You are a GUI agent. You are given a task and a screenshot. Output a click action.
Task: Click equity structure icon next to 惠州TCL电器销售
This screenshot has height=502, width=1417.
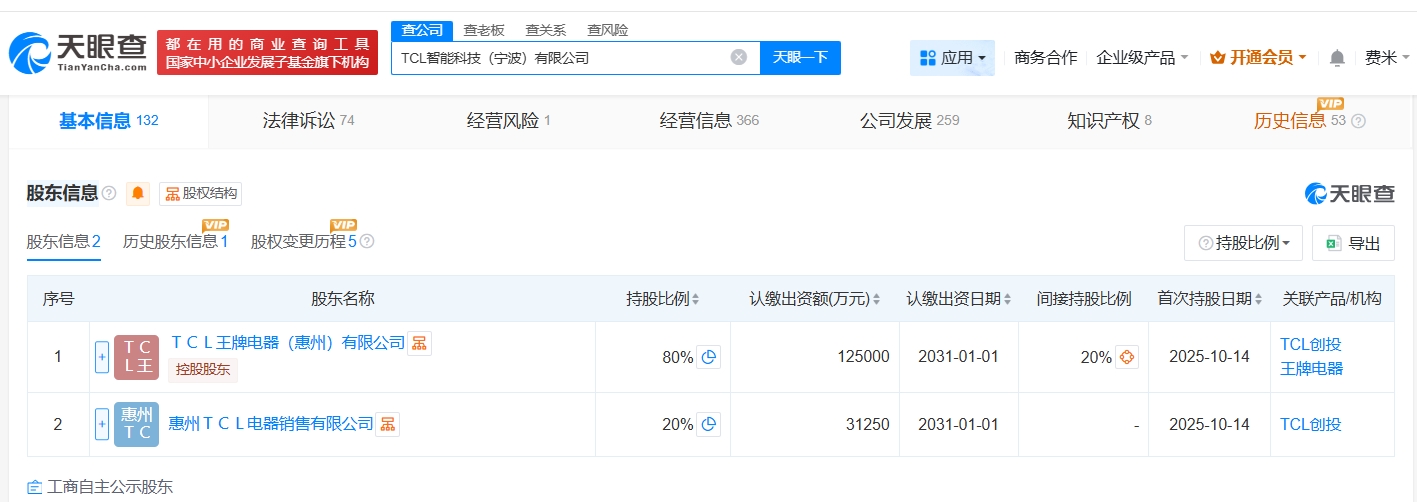coord(387,424)
